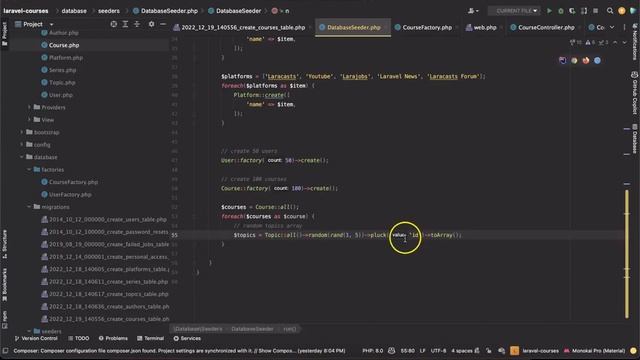The image size is (640, 360).
Task: Toggle Project tool window on left edge
Action: (4, 34)
